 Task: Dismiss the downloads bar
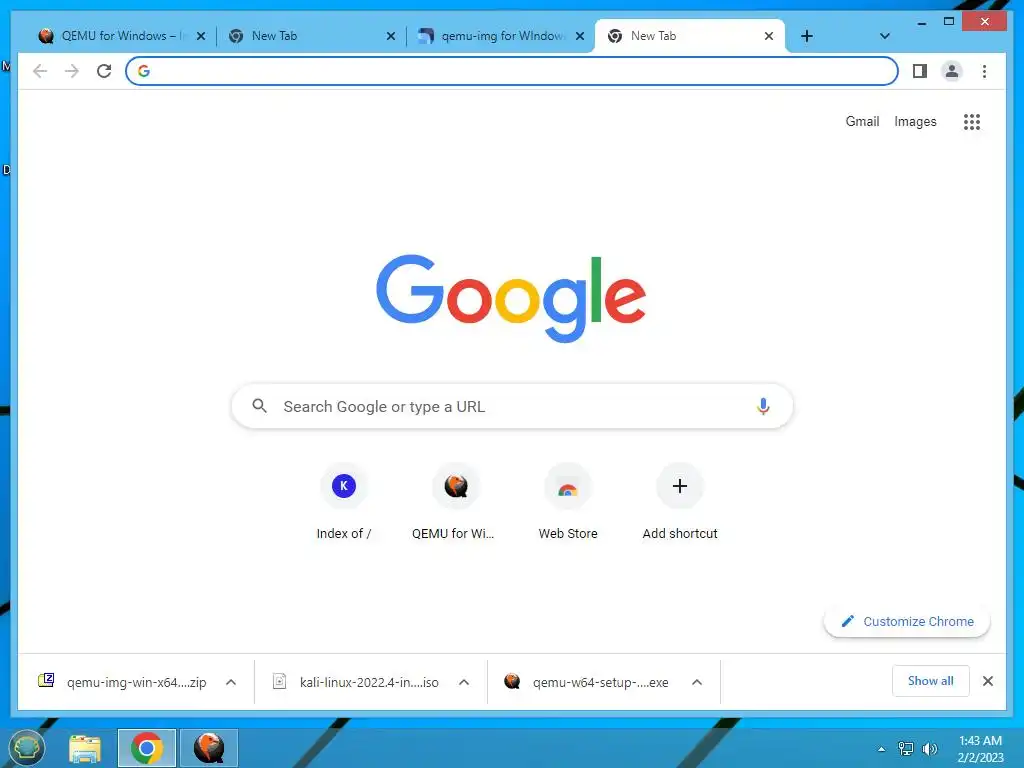point(988,681)
